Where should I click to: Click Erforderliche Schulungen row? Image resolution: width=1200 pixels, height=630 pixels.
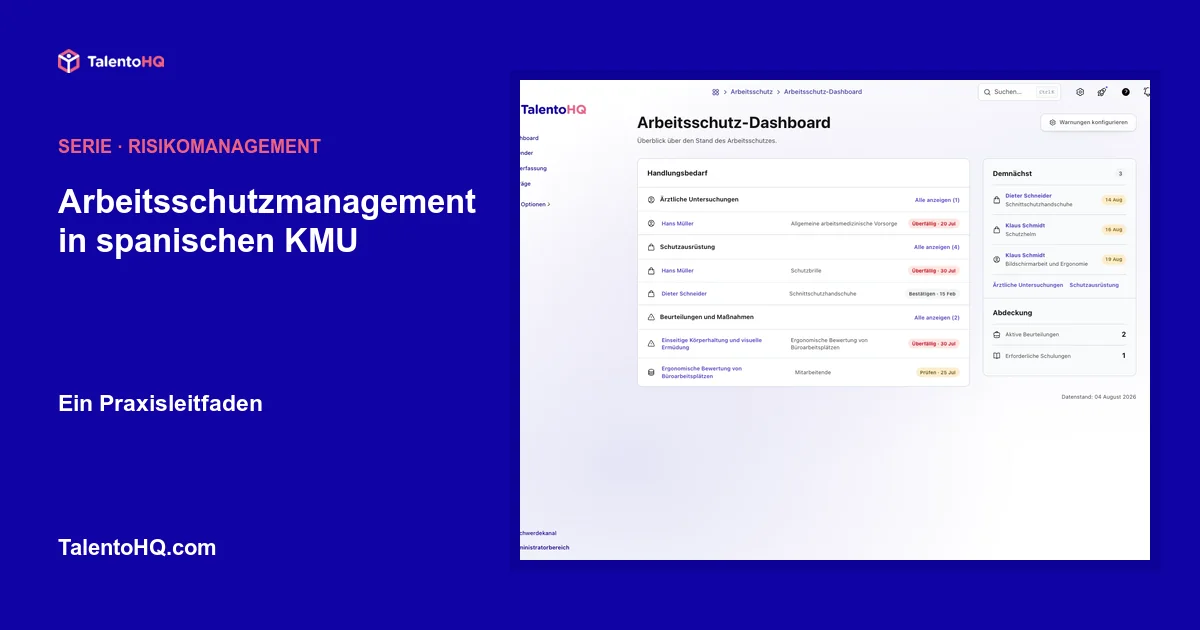click(1059, 356)
